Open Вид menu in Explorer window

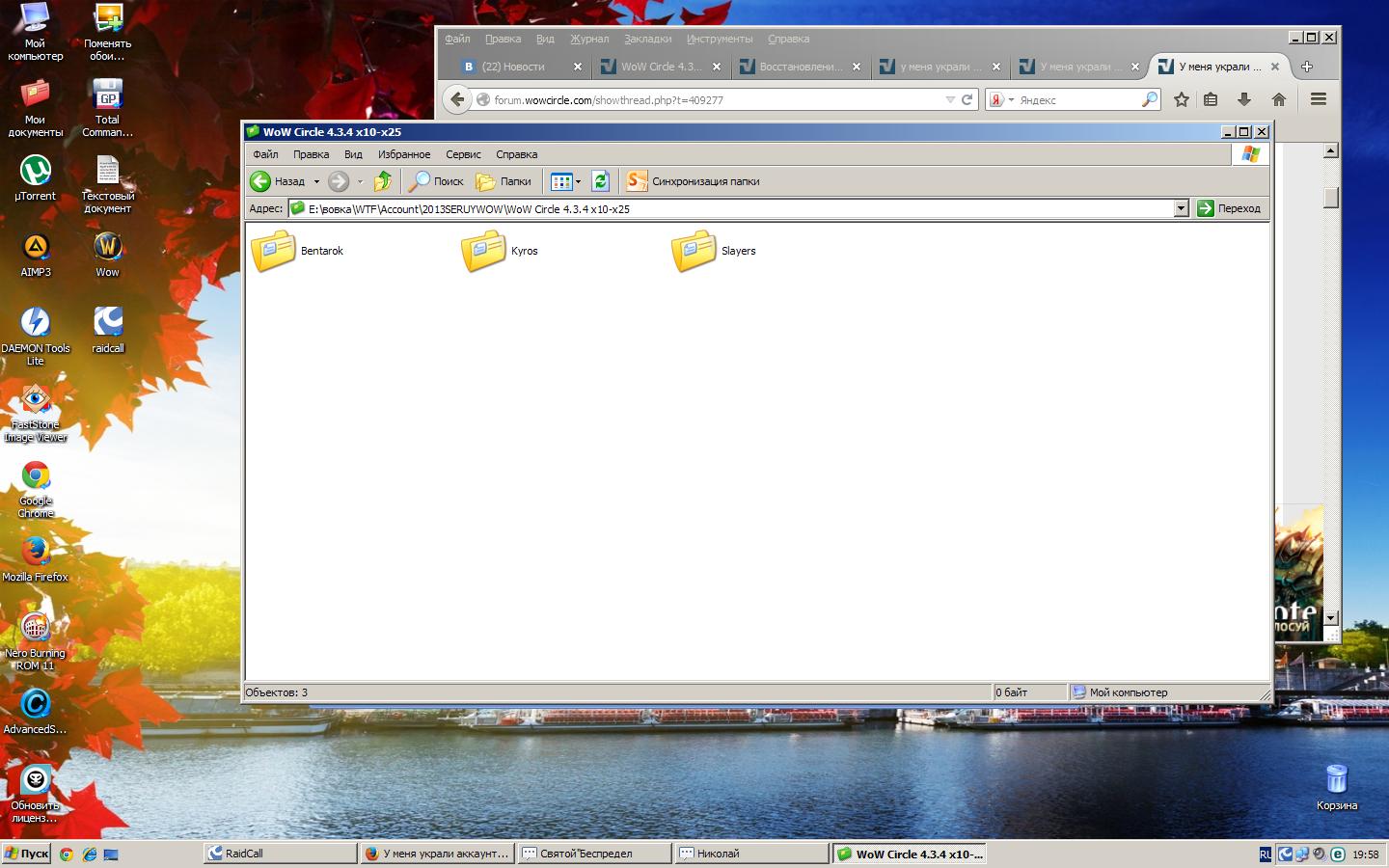tap(353, 154)
